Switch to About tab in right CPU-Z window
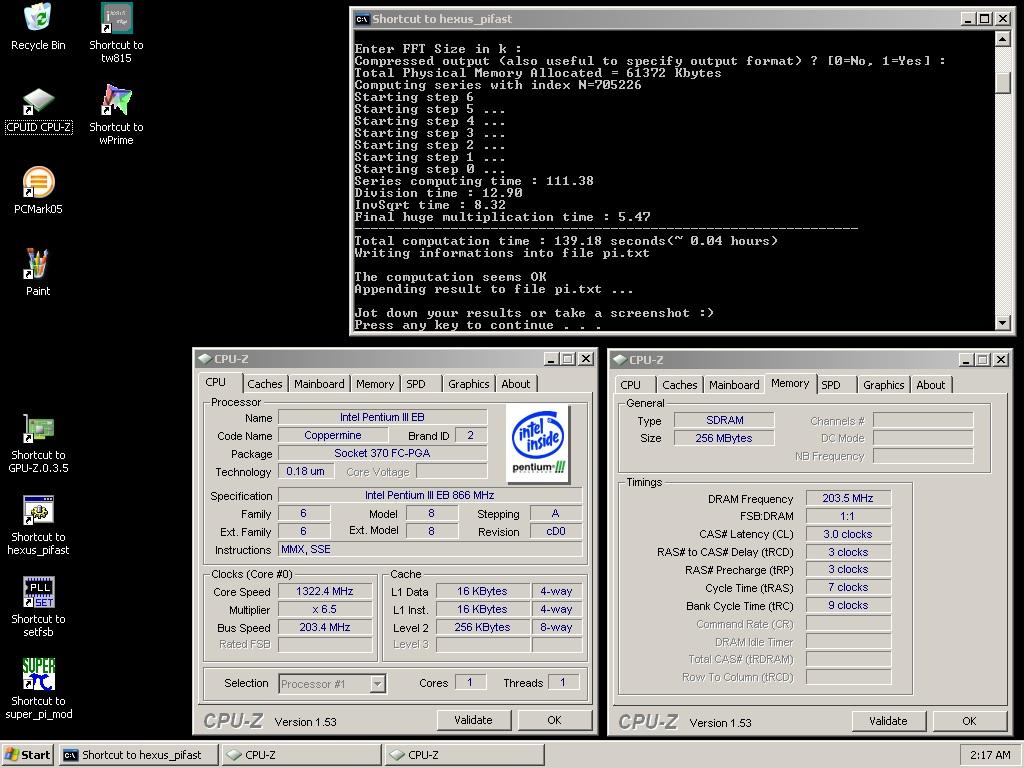The width and height of the screenshot is (1024, 768). pos(931,385)
